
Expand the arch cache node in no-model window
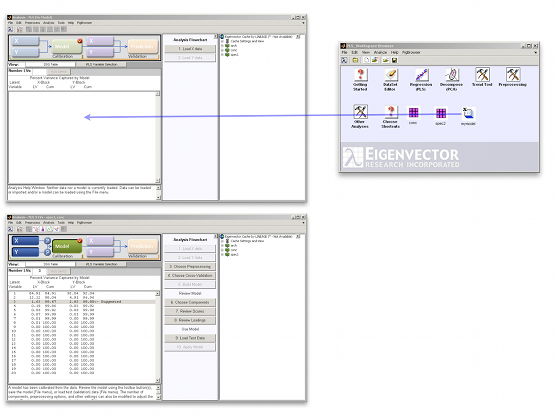pos(223,46)
